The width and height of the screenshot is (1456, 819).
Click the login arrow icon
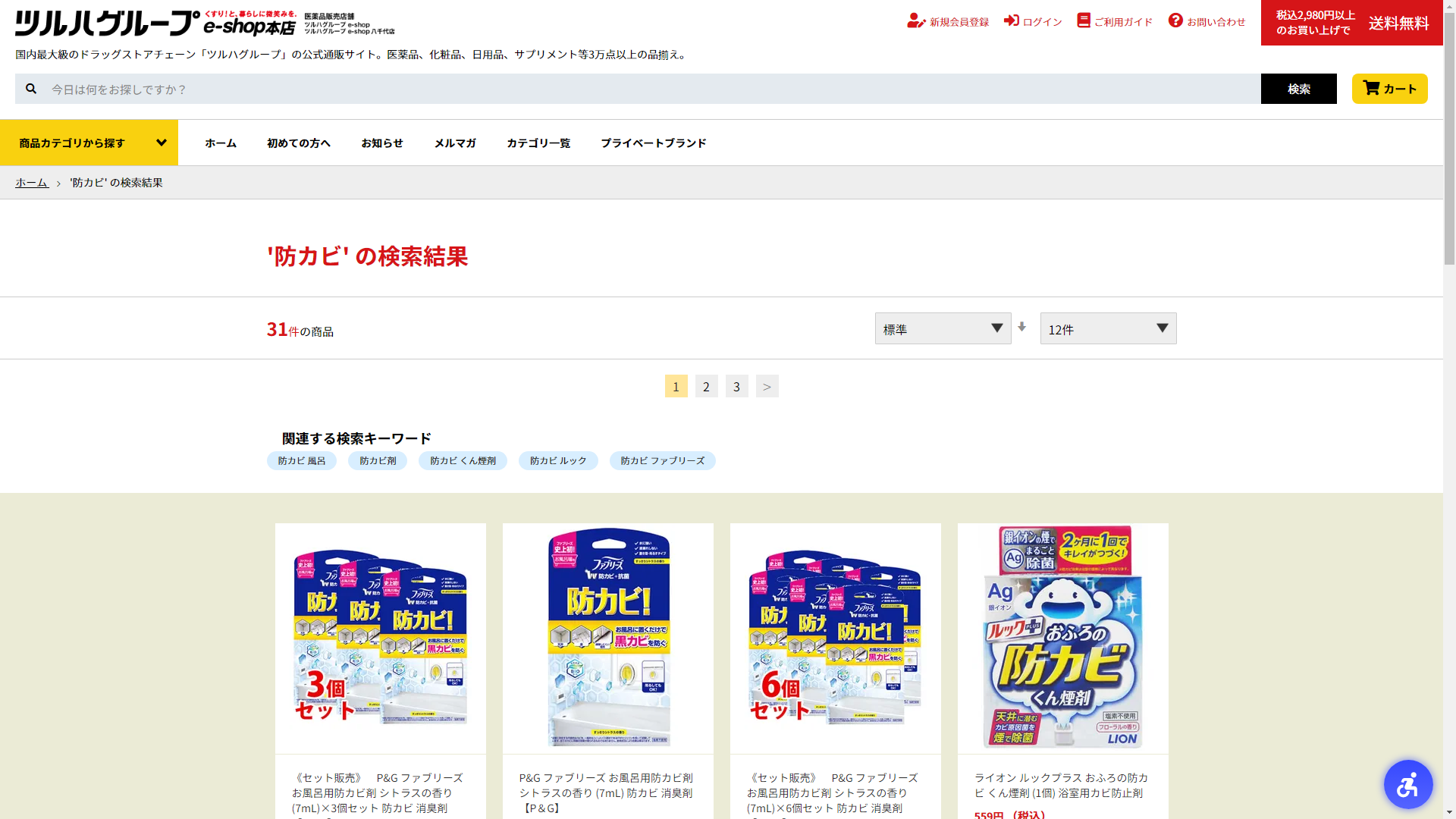click(1011, 20)
